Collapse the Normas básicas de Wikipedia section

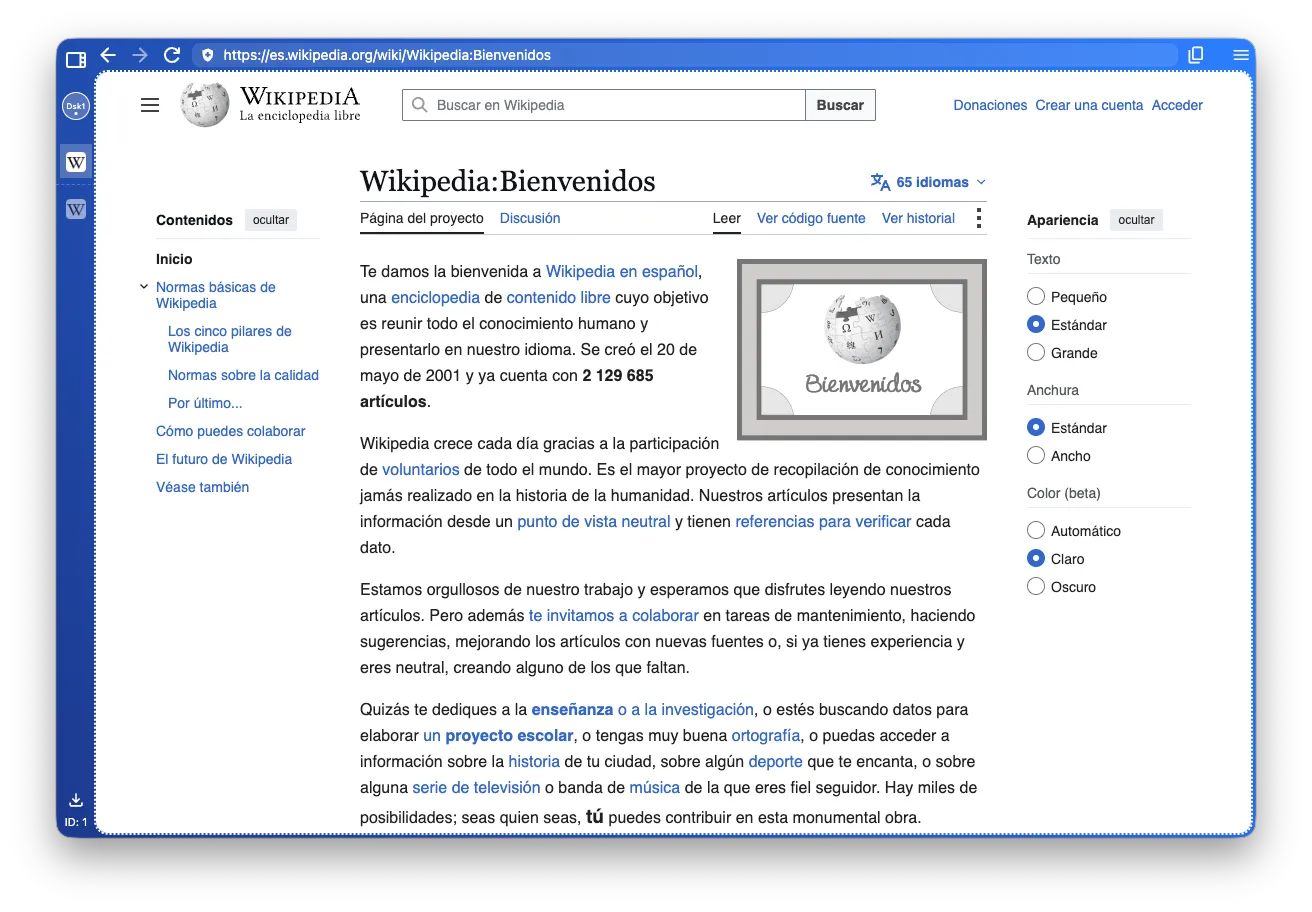[x=144, y=288]
